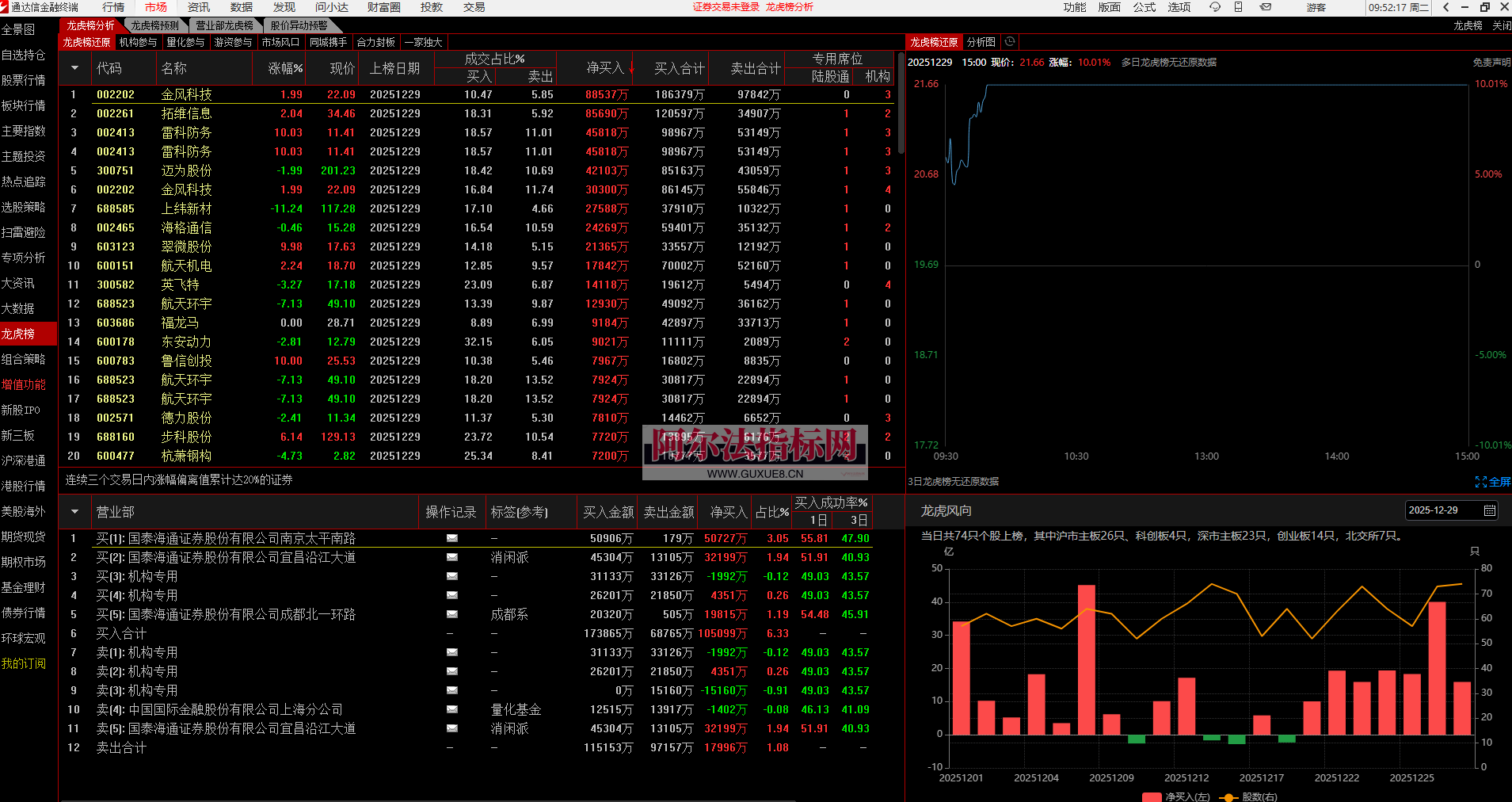Expand the 营业部 table dropdown arrow

74,512
